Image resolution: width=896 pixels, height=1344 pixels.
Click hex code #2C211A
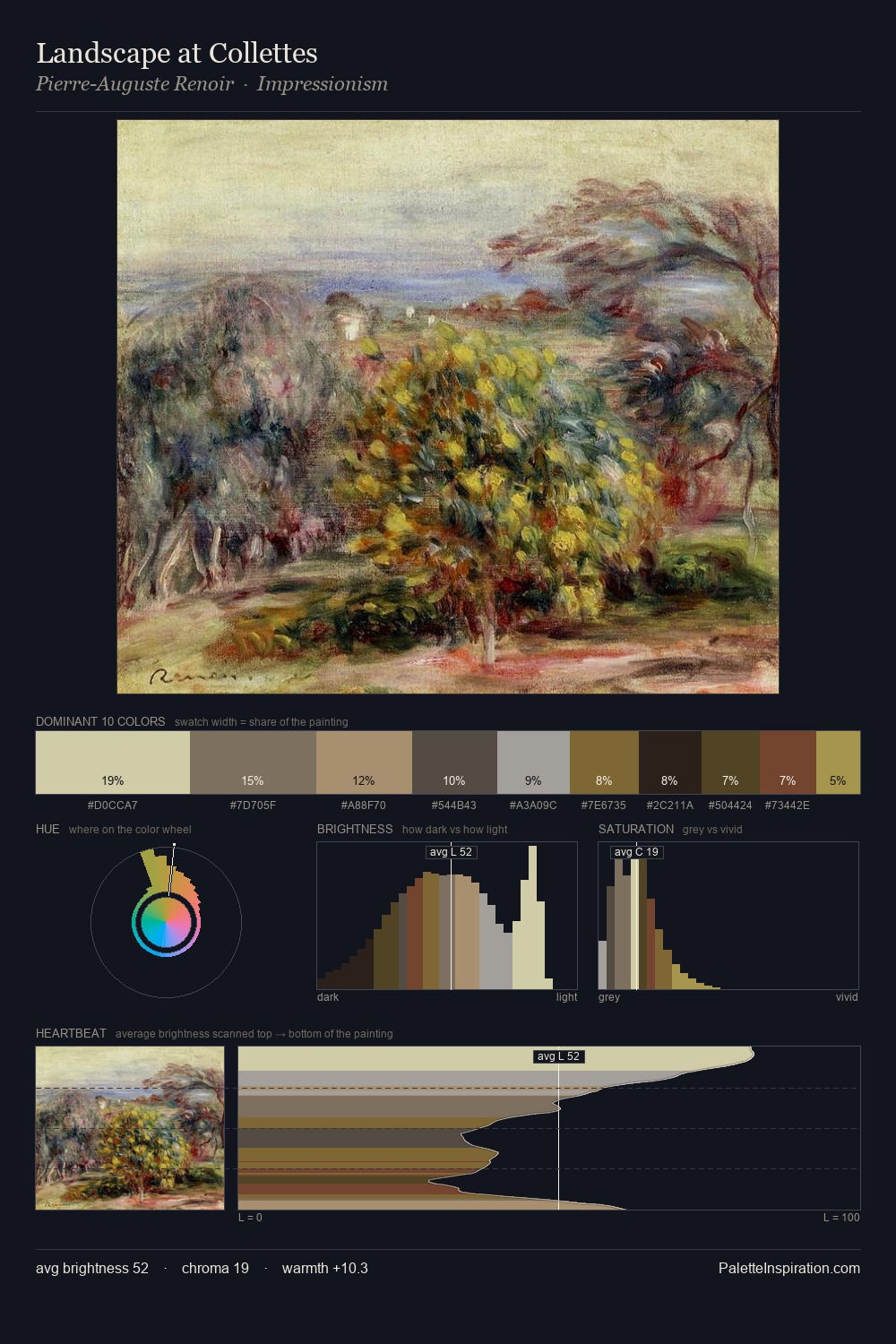[x=670, y=805]
